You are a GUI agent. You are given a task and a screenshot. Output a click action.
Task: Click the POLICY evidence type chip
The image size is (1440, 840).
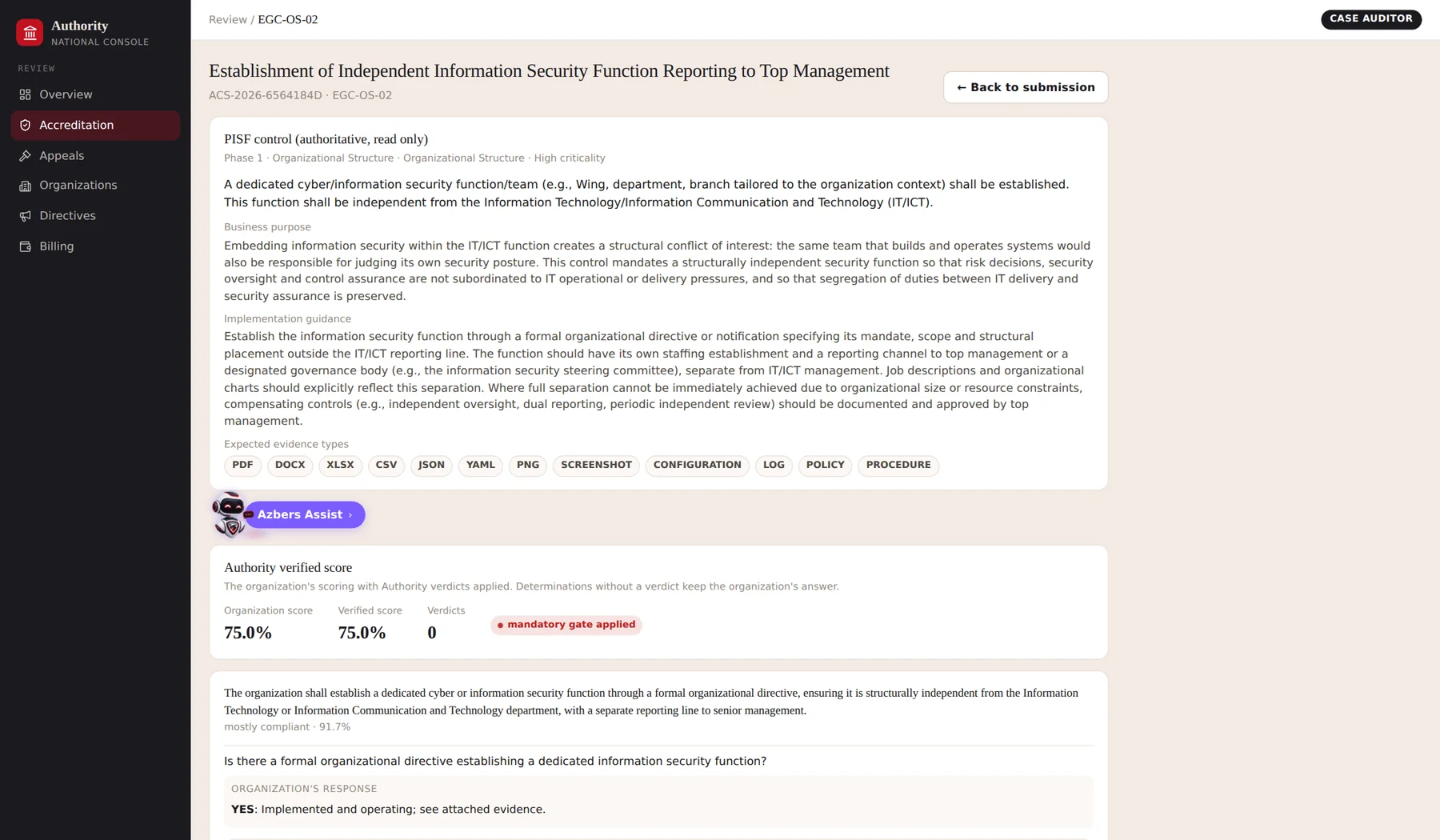coord(826,465)
